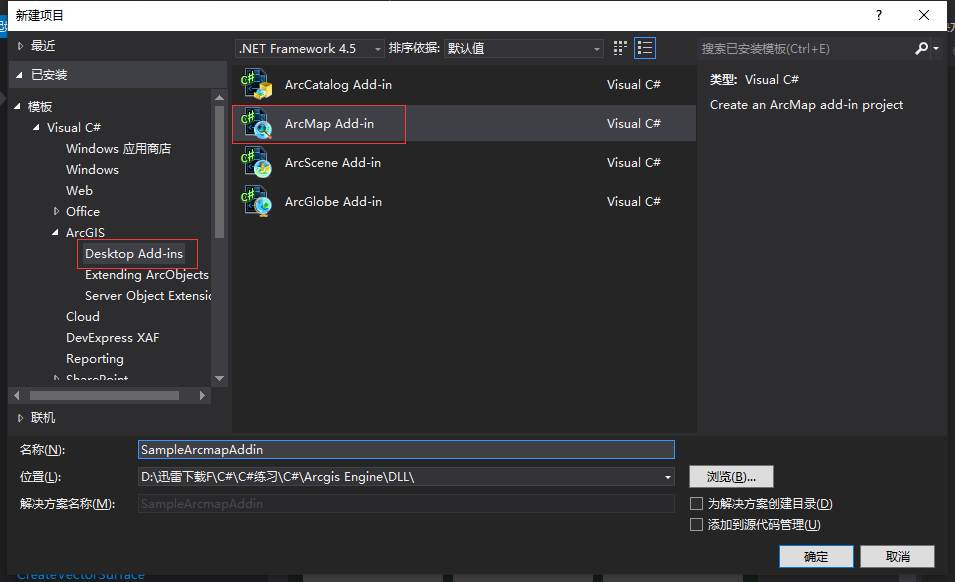Viewport: 955px width, 582px height.
Task: Open the 排序依据 默认值 dropdown
Action: (x=523, y=49)
